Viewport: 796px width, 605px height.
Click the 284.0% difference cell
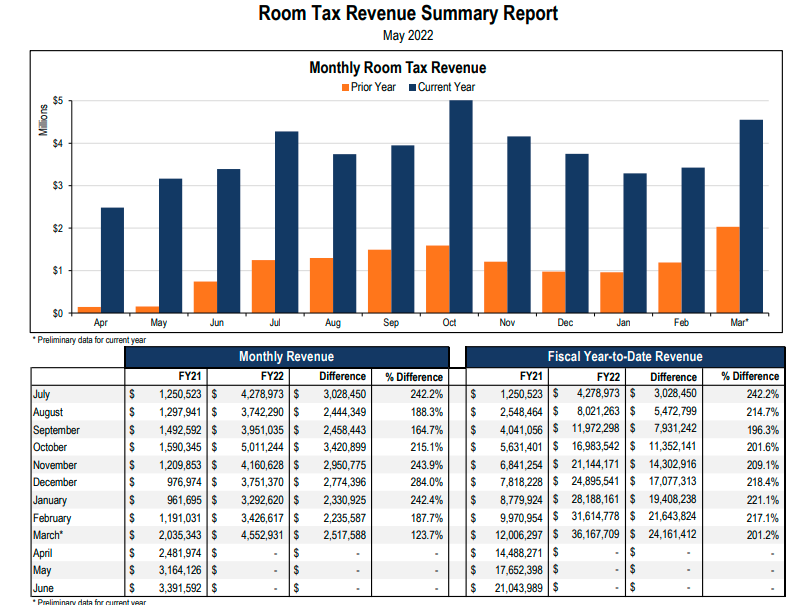click(415, 482)
